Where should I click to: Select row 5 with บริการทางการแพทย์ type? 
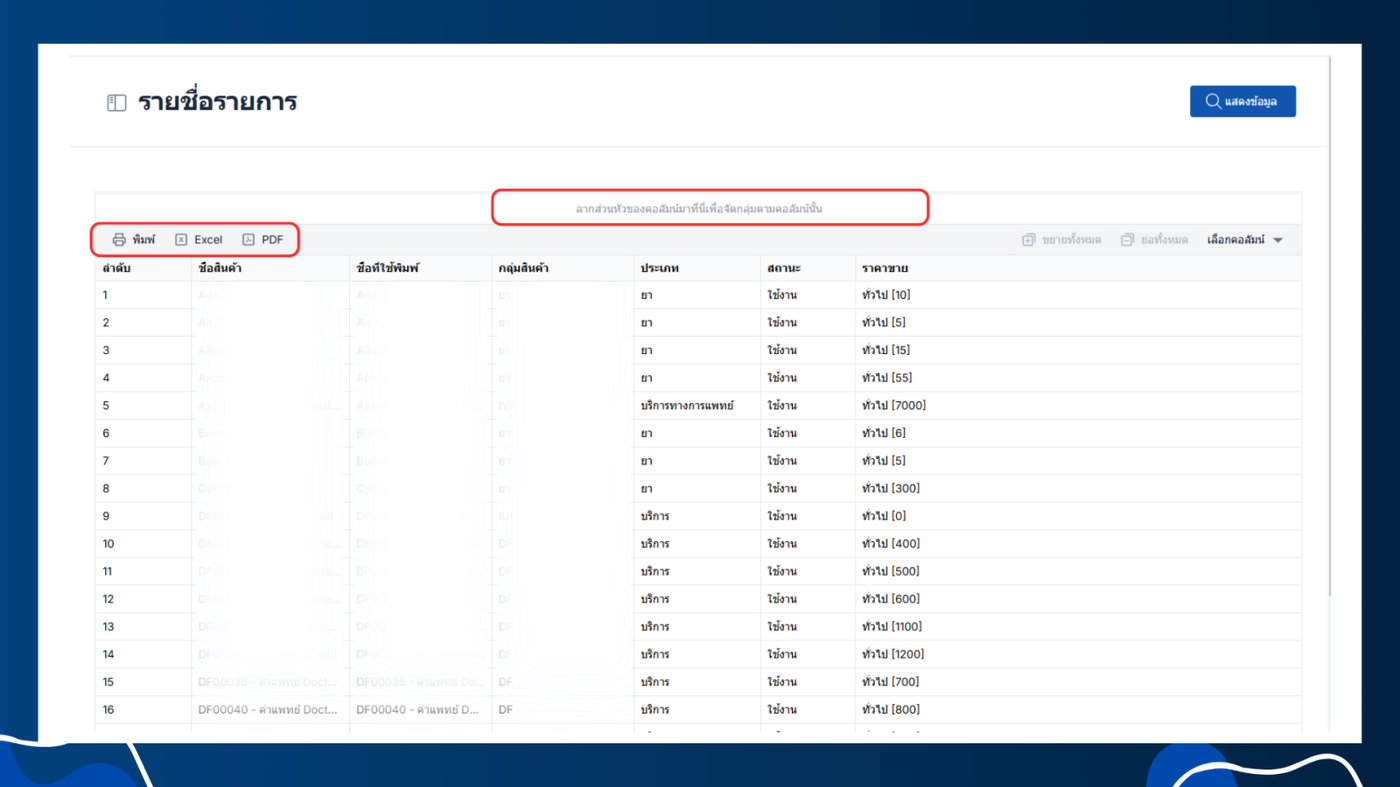click(698, 406)
